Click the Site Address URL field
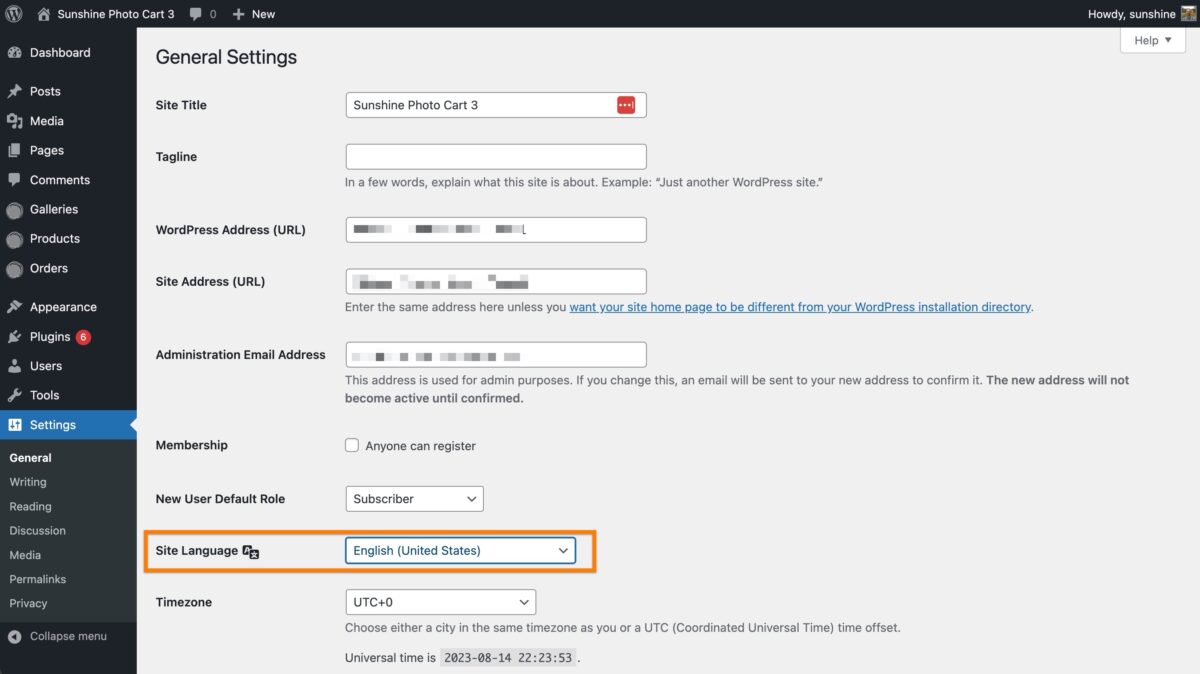 (496, 282)
